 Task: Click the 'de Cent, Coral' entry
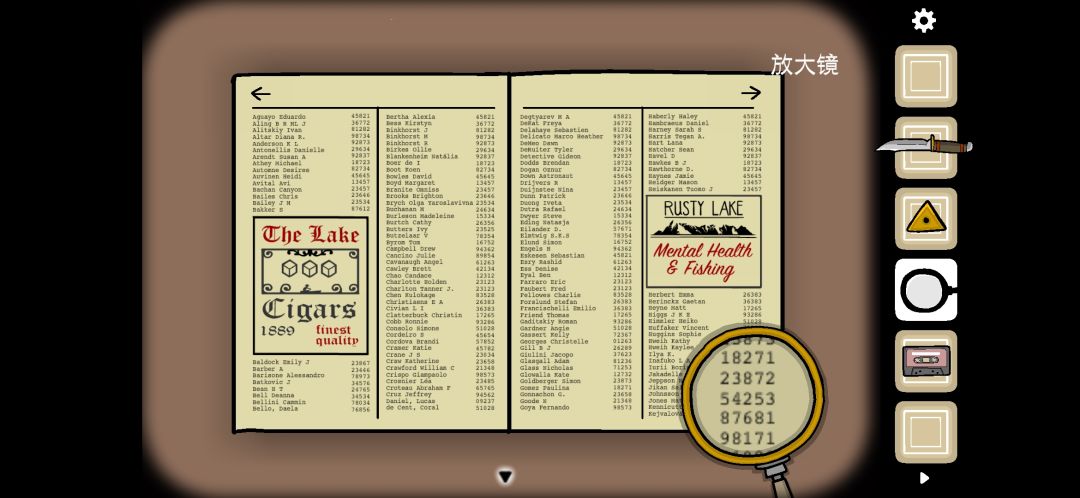(413, 408)
